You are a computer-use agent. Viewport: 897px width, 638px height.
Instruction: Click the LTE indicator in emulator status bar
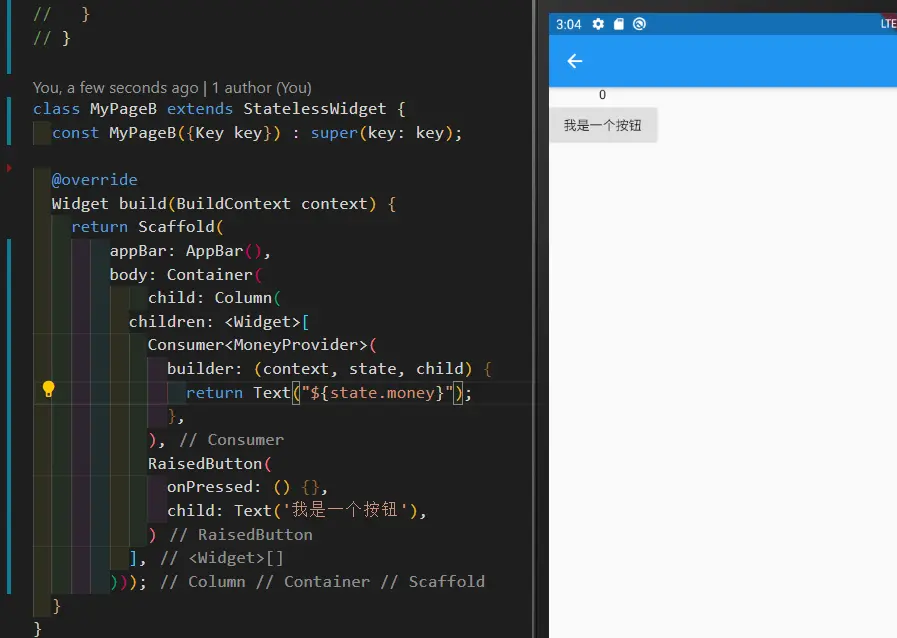pyautogui.click(x=888, y=24)
